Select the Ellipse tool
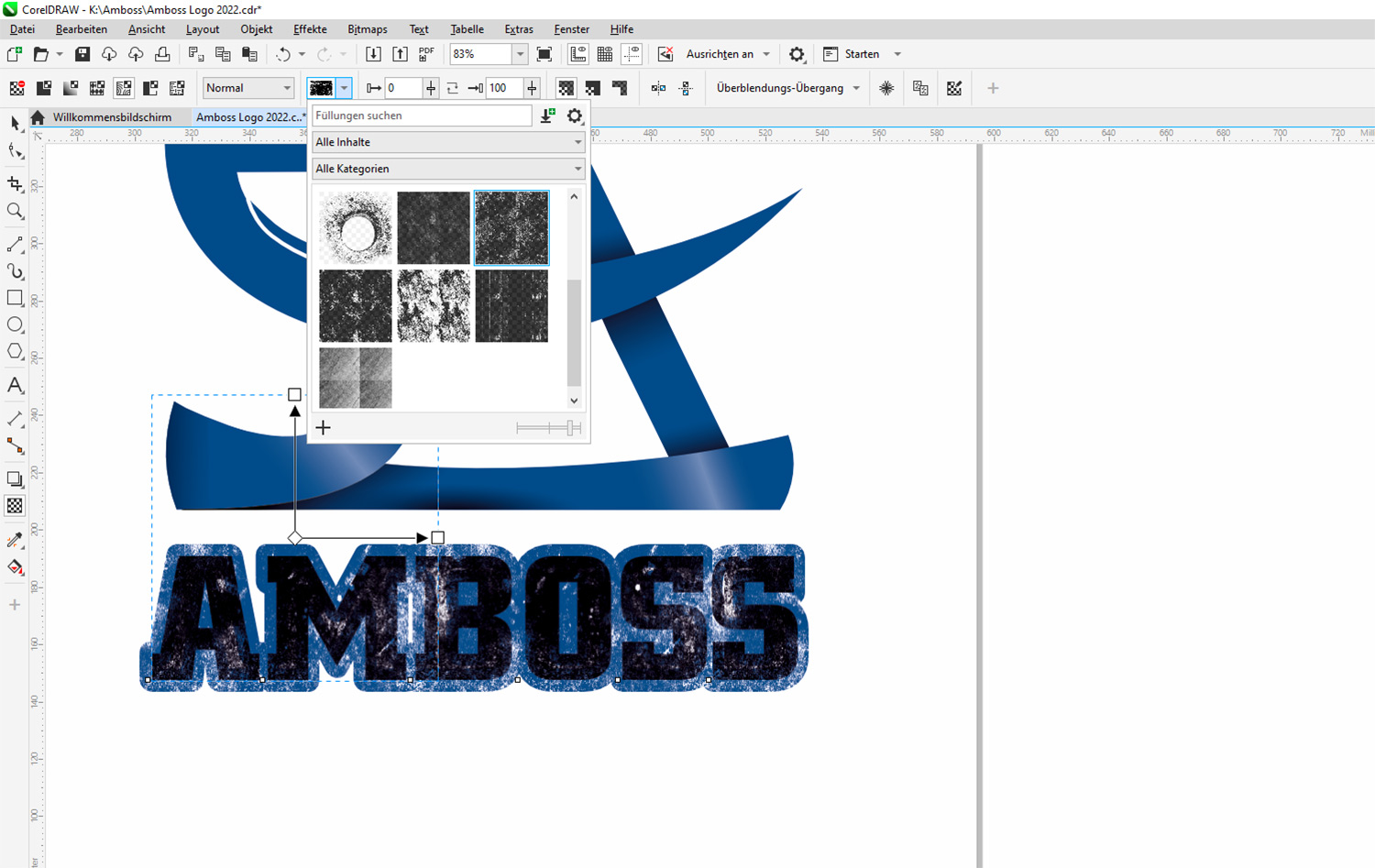 click(x=15, y=324)
